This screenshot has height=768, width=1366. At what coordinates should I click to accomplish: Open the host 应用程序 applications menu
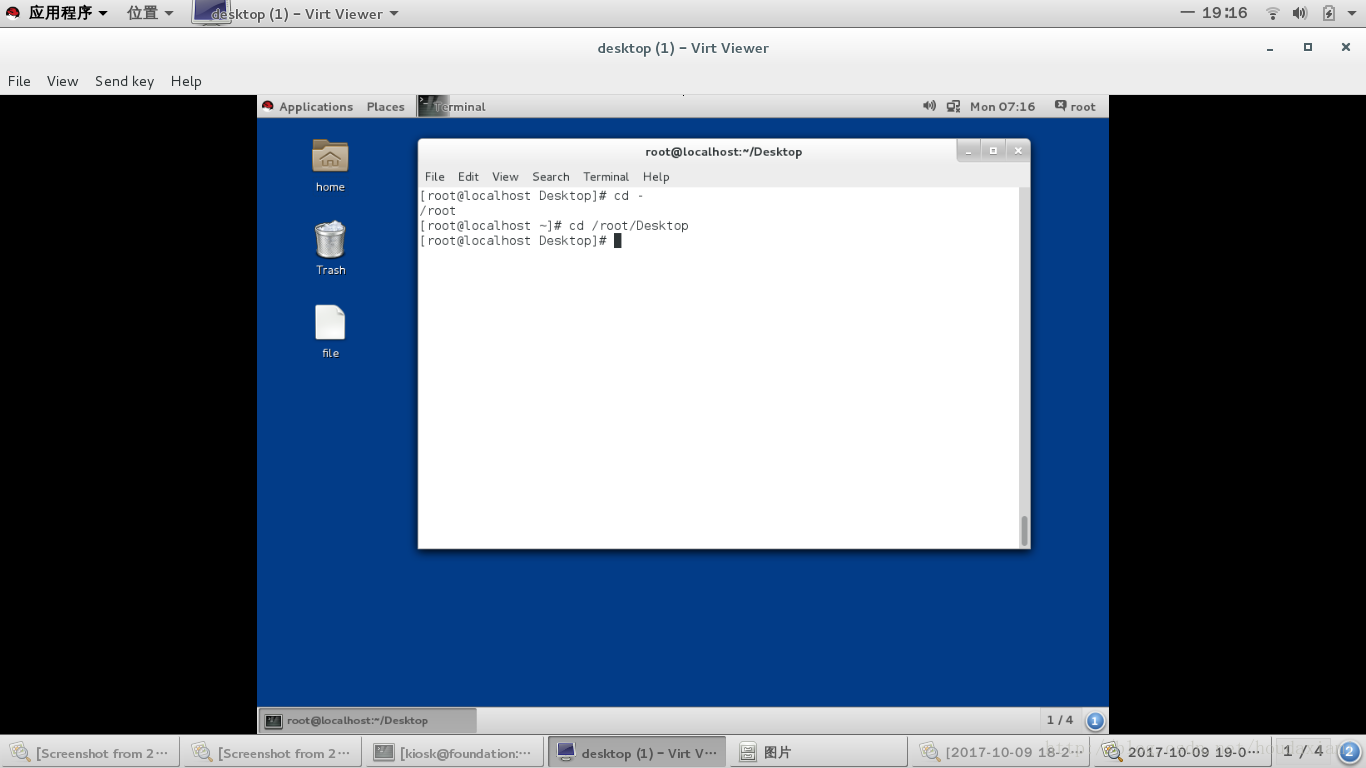coord(57,13)
